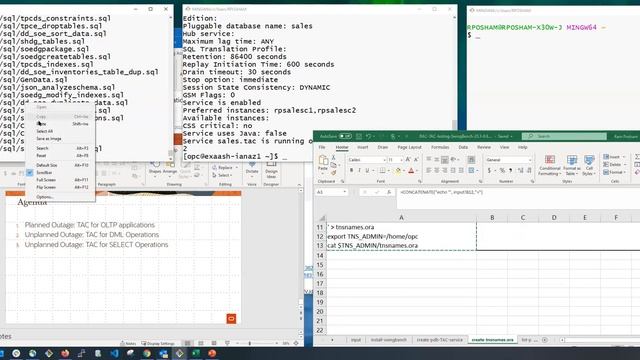Click Excel Merge & Center icon
The image size is (640, 360).
click(x=471, y=171)
